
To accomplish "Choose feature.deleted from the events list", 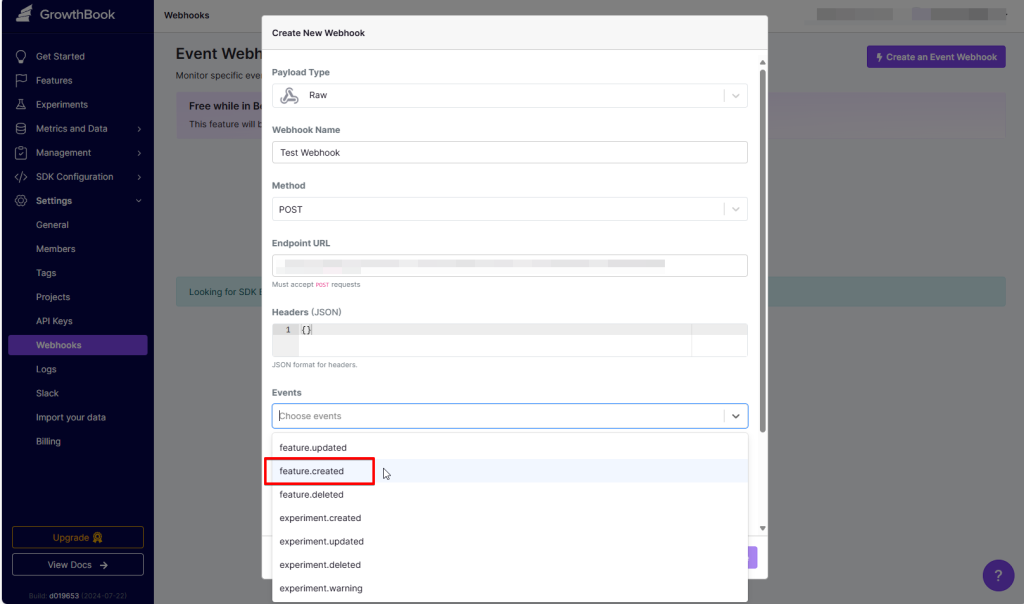I will pyautogui.click(x=312, y=494).
